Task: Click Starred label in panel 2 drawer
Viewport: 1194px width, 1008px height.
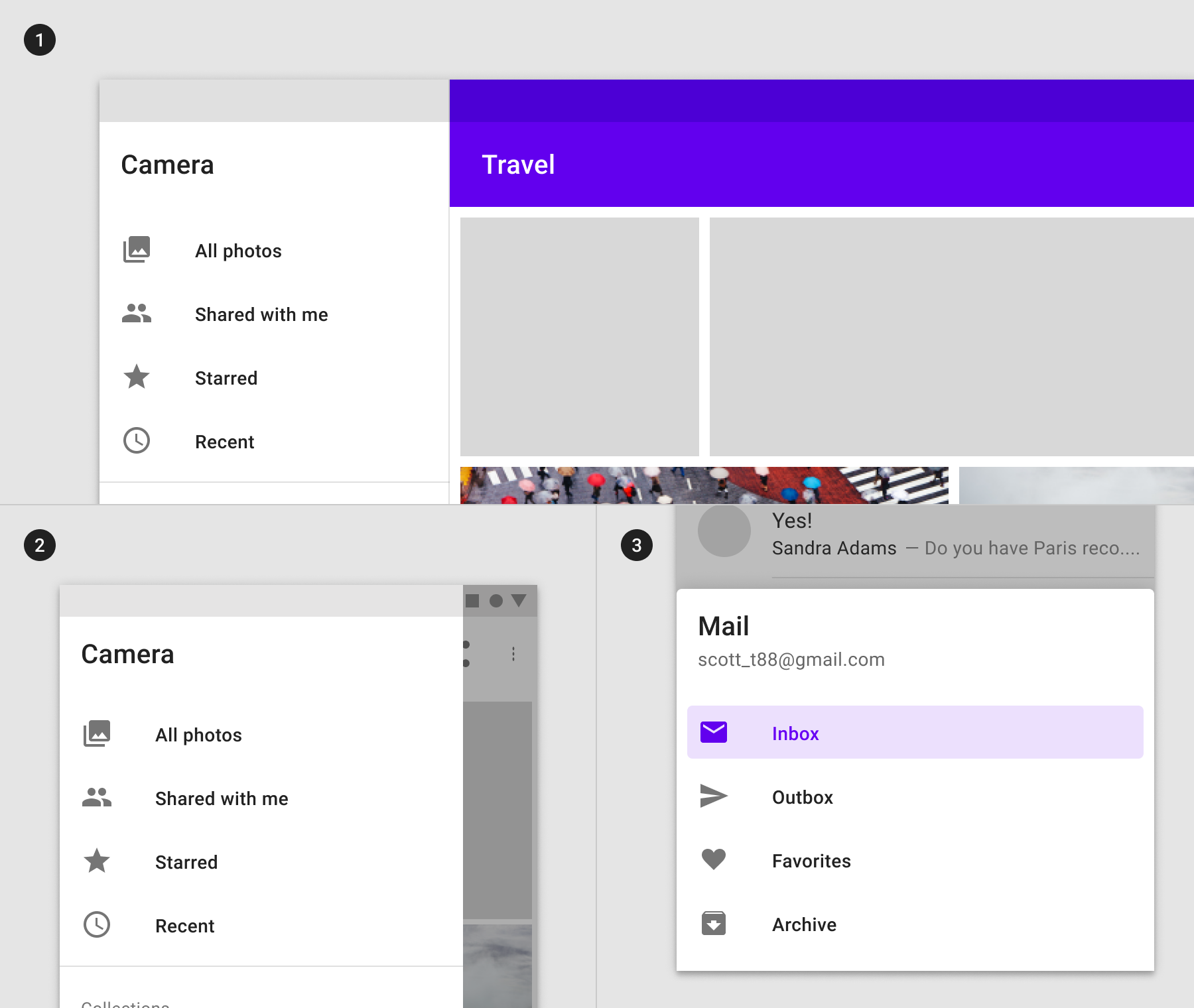Action: pyautogui.click(x=186, y=862)
